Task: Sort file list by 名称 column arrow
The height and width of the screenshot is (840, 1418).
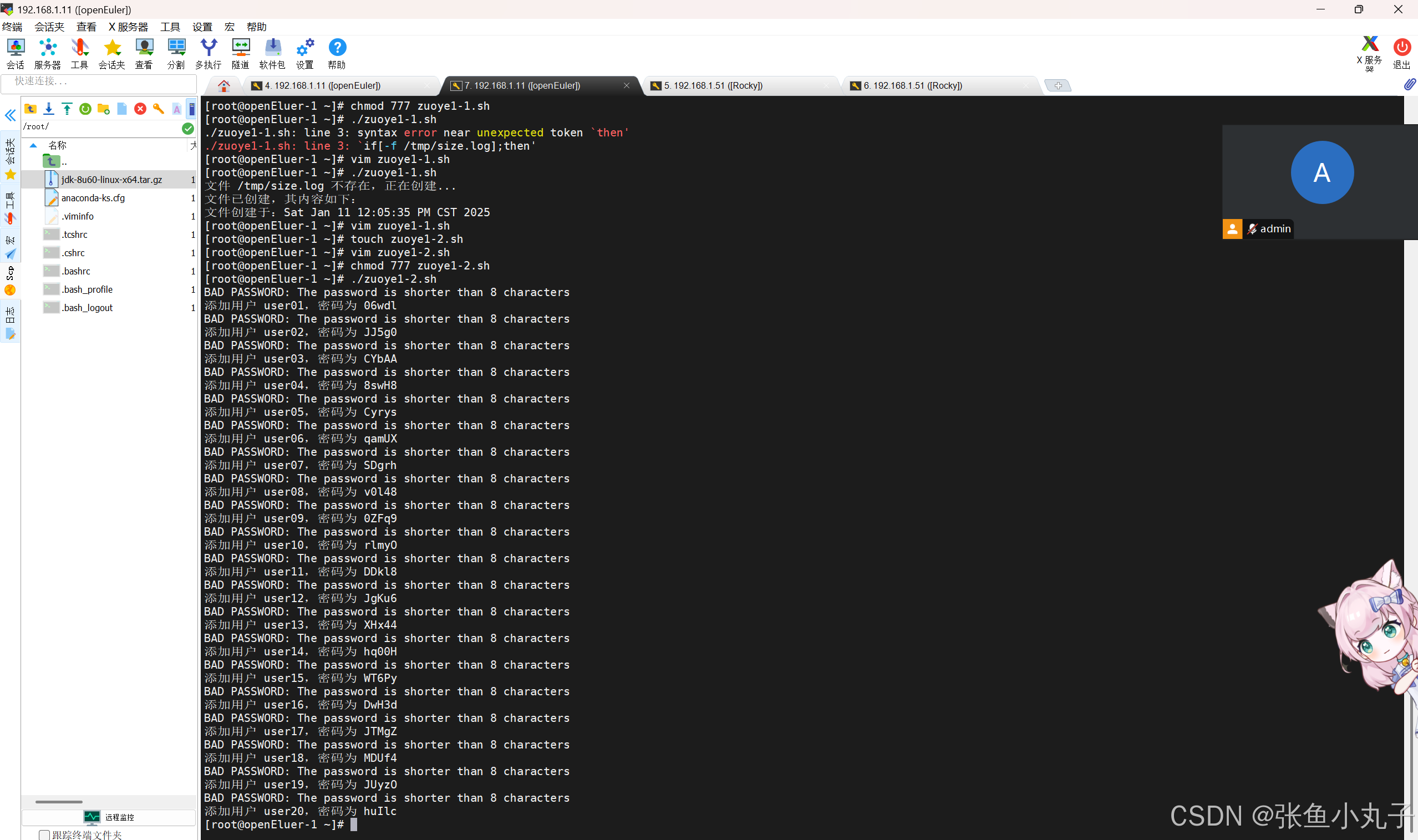Action: [x=33, y=145]
